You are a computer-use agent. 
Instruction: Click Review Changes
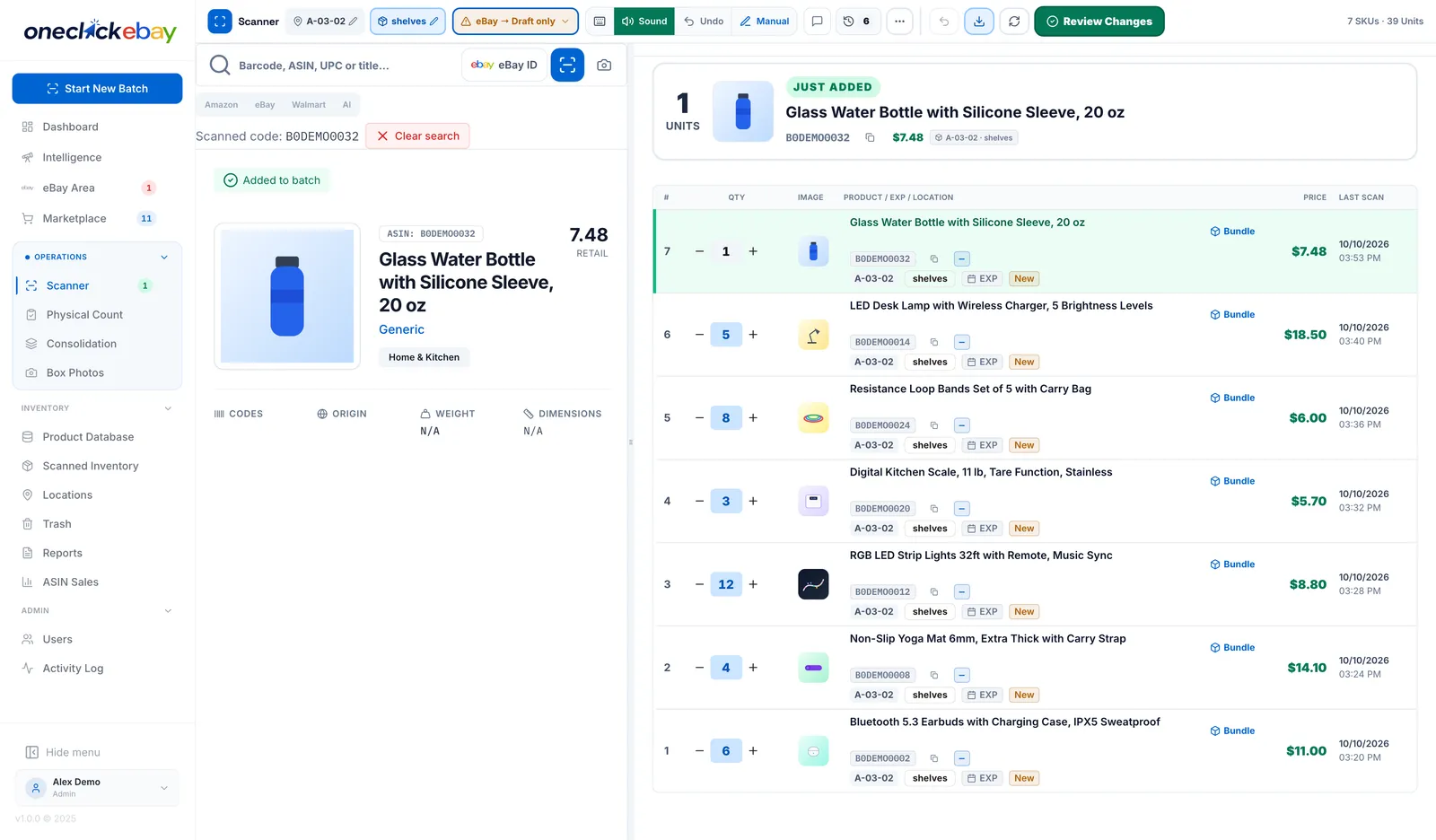pos(1099,22)
